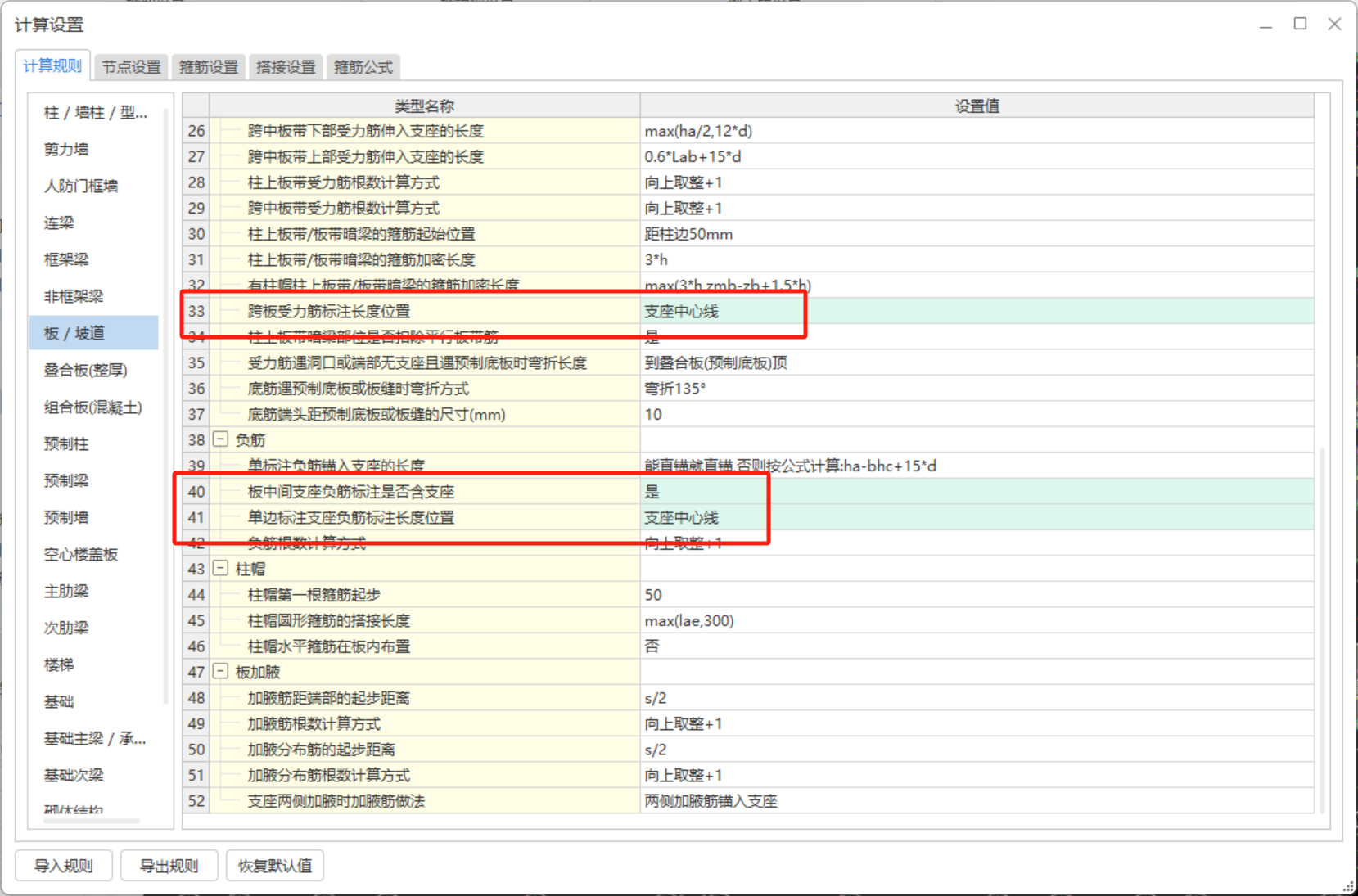Click the 类型名称 column header

pyautogui.click(x=425, y=106)
